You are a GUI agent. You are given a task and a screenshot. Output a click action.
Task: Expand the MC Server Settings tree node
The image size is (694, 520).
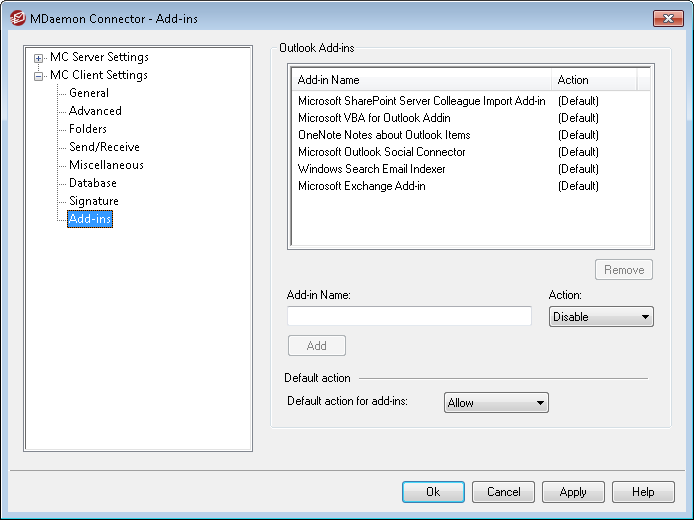39,58
